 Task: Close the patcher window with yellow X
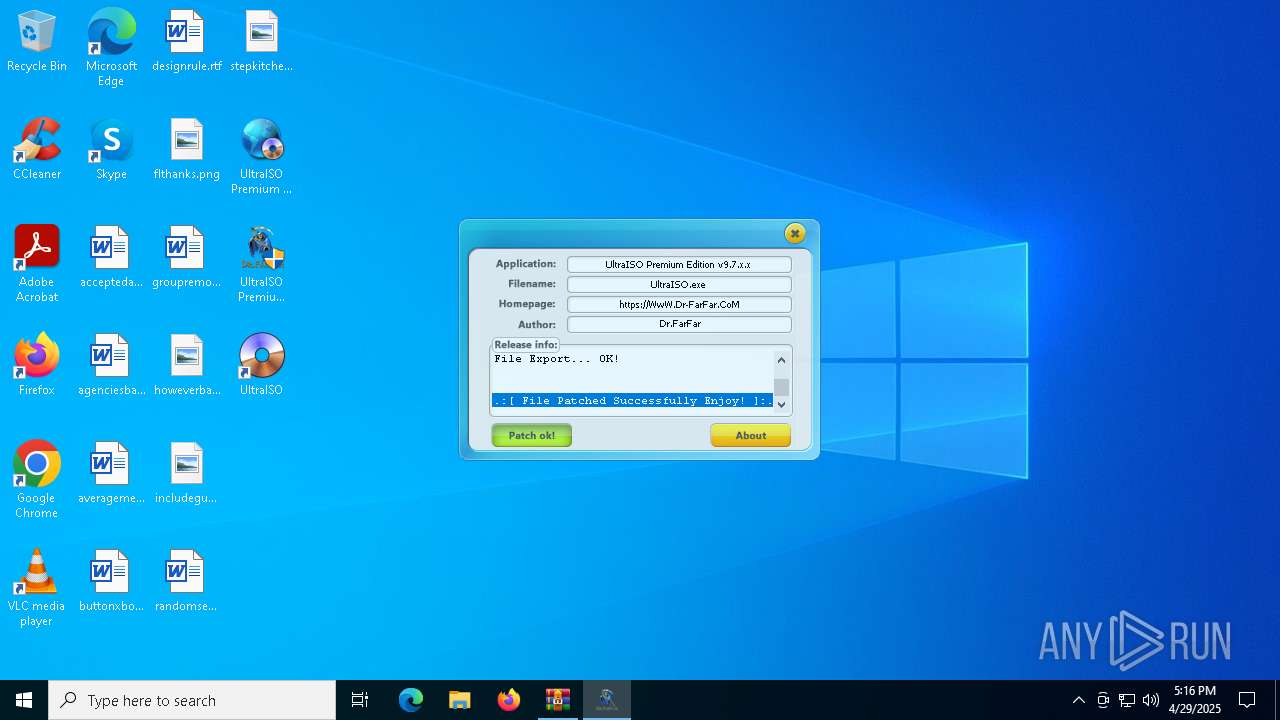click(x=794, y=233)
